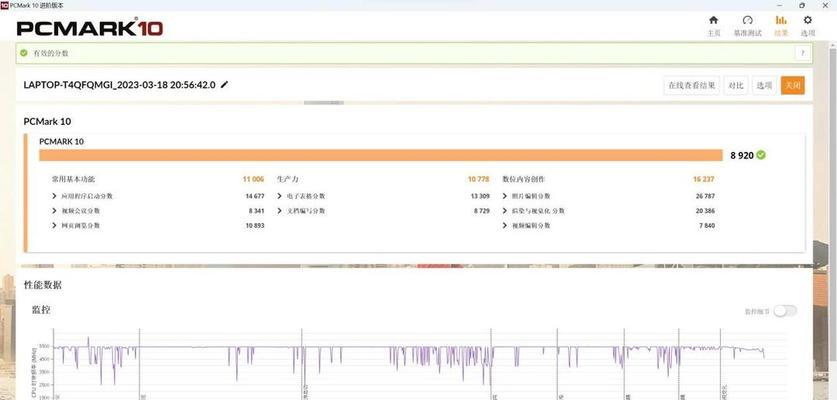Screen dimensions: 837x400
Task: Click the pencil icon to rename the result
Action: [x=224, y=84]
